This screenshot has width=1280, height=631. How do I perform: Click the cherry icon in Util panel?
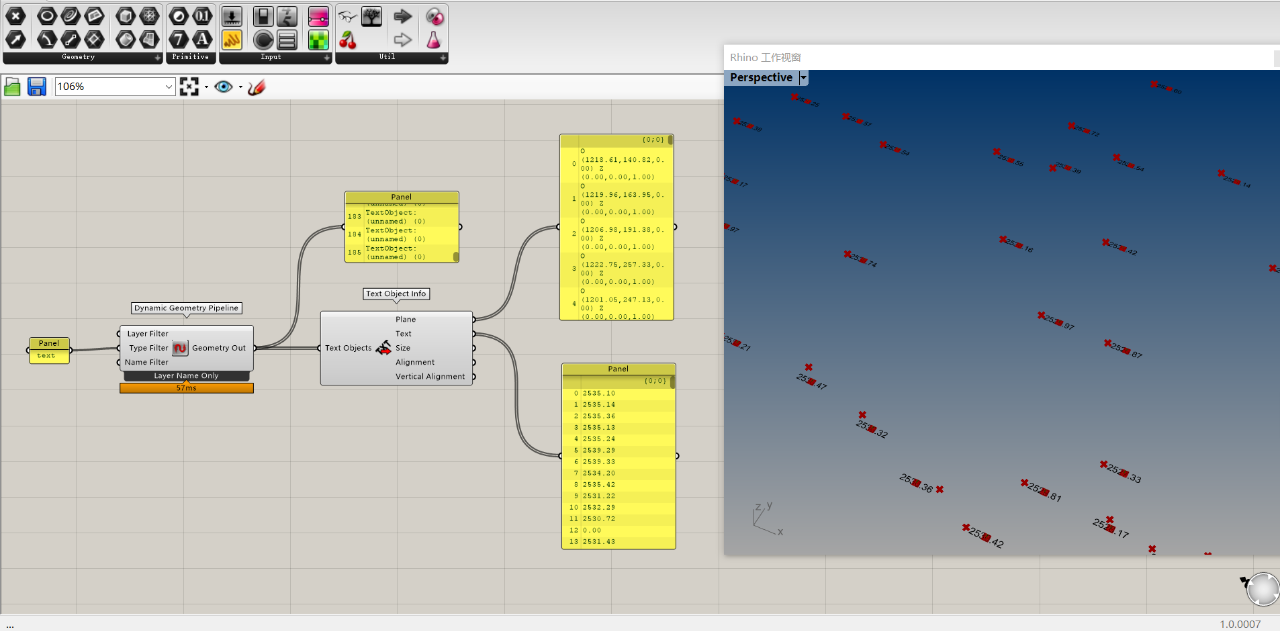[347, 40]
